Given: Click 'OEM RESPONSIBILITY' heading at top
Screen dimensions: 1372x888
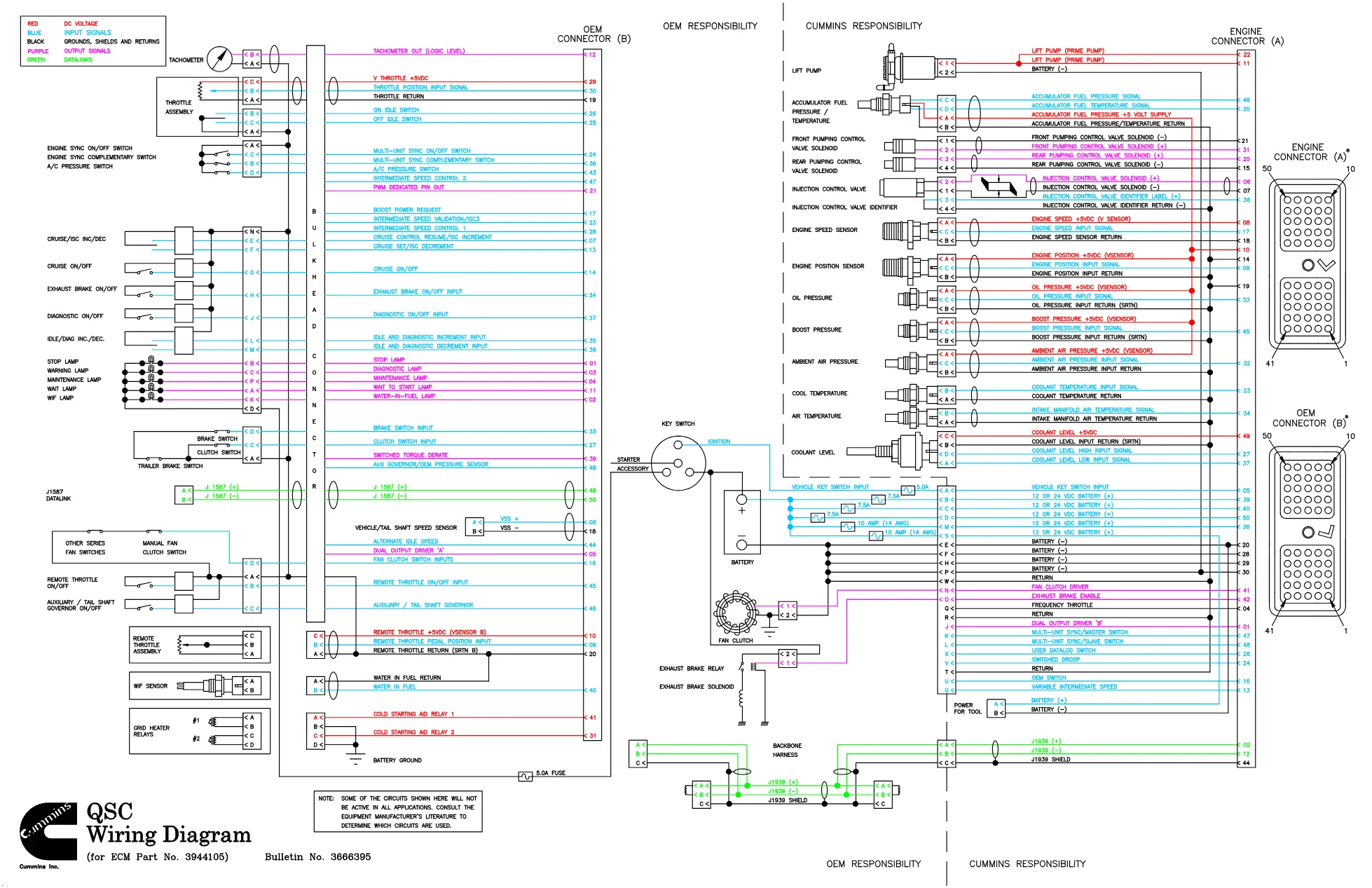Looking at the screenshot, I should 710,26.
